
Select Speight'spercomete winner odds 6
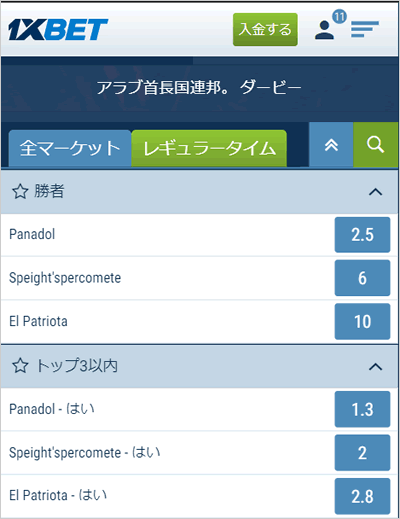click(x=362, y=278)
